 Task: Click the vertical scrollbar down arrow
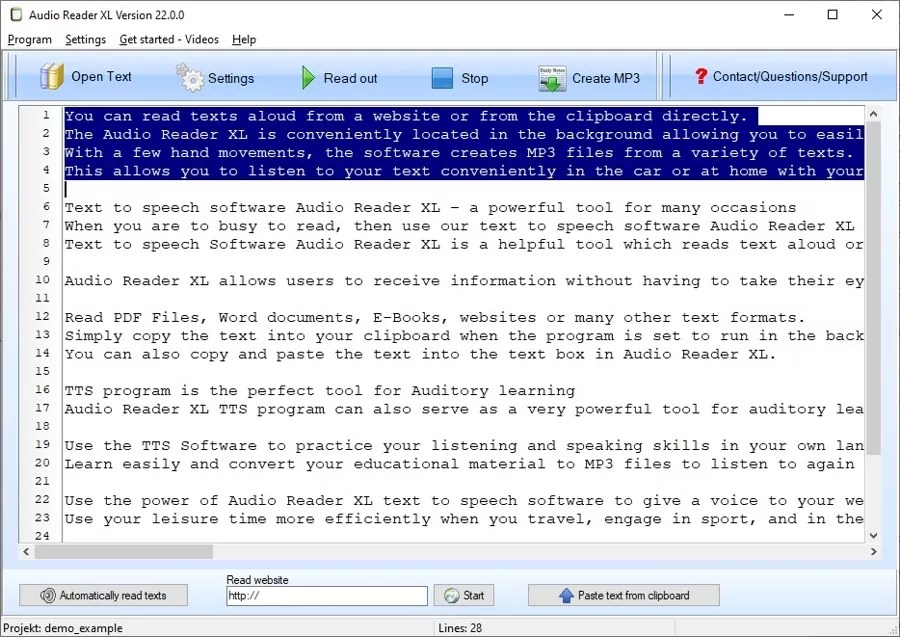[x=874, y=535]
